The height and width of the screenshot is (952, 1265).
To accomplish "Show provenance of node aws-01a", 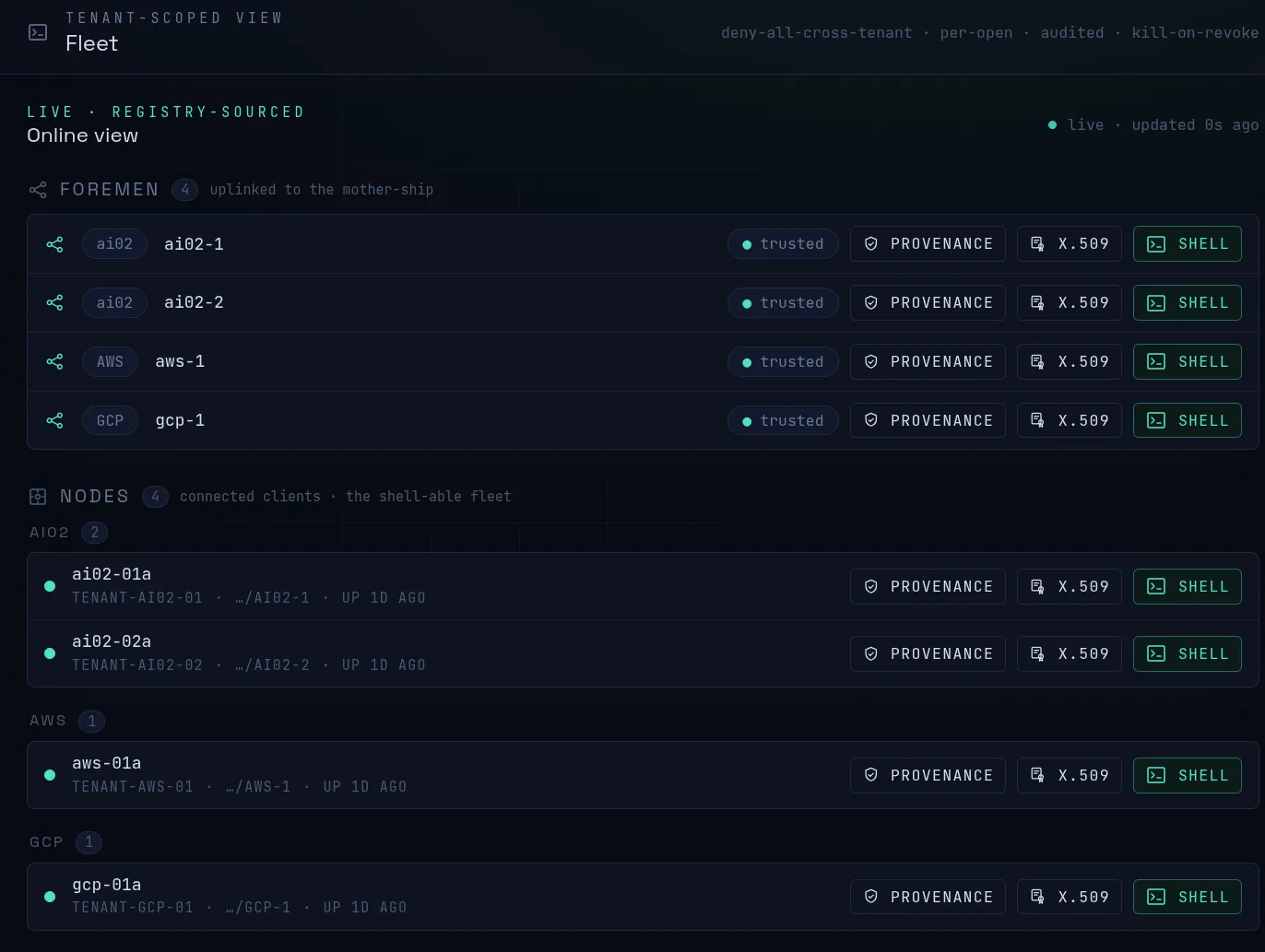I will point(928,776).
